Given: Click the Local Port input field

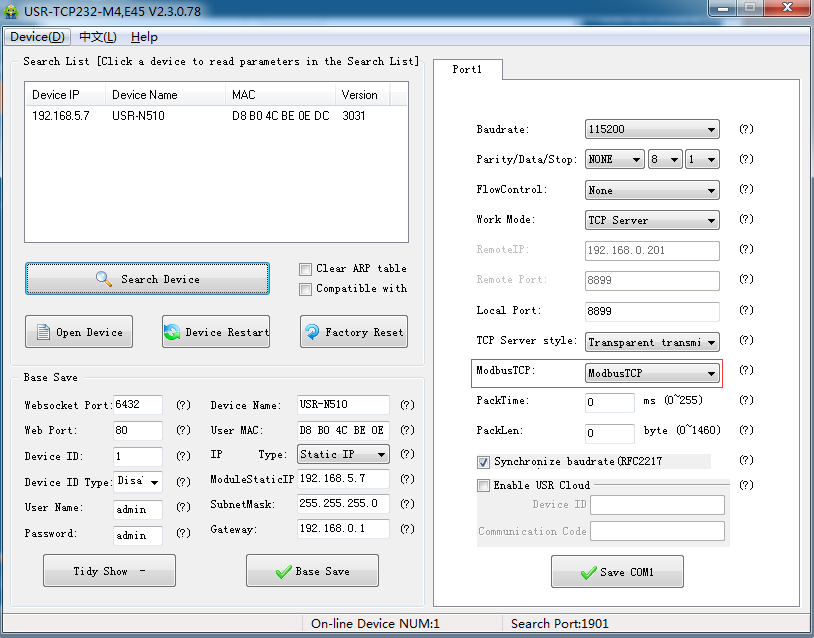Looking at the screenshot, I should [652, 311].
